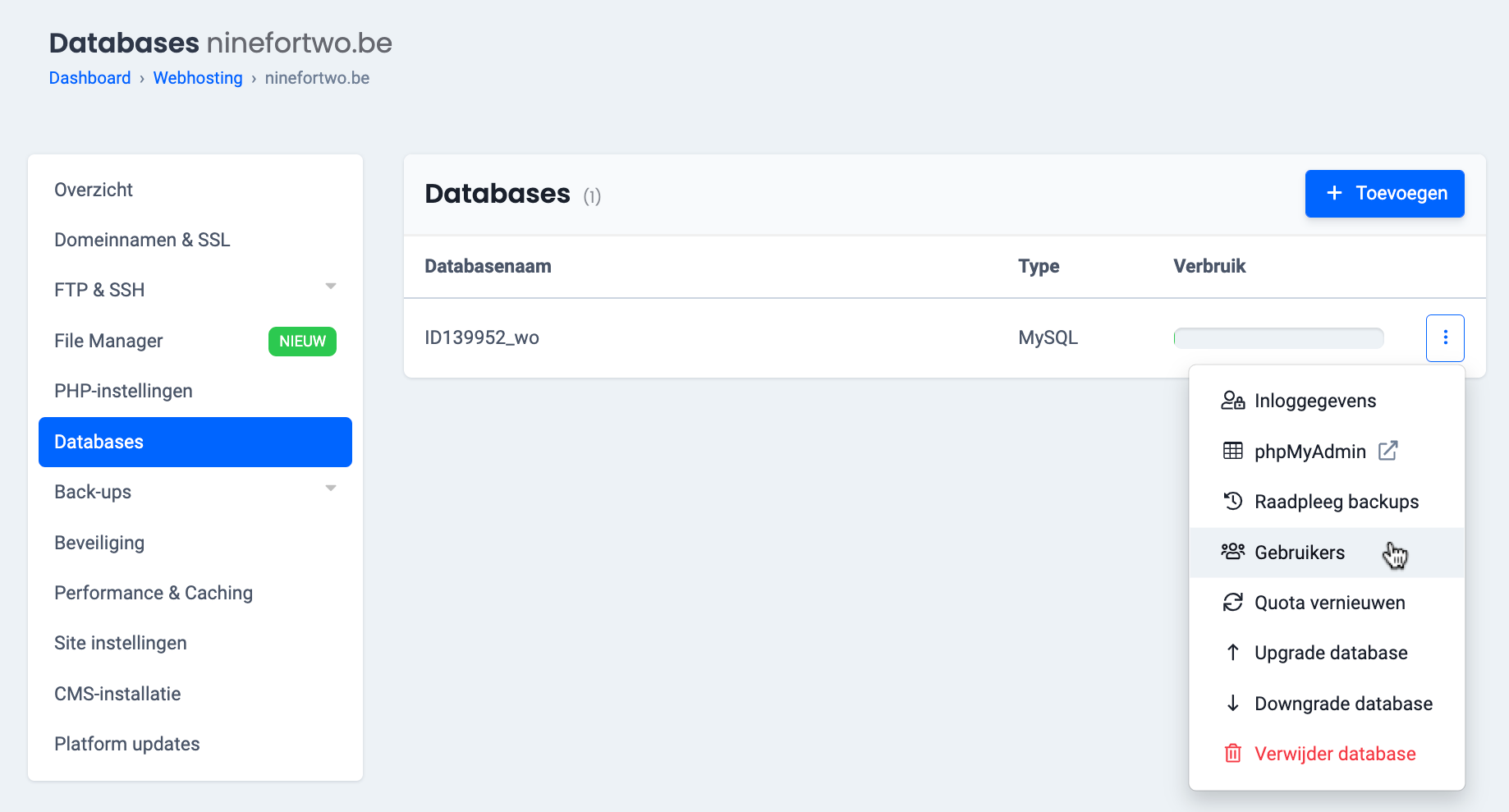This screenshot has width=1509, height=812.
Task: Click the Gebruikers people icon
Action: 1232,552
